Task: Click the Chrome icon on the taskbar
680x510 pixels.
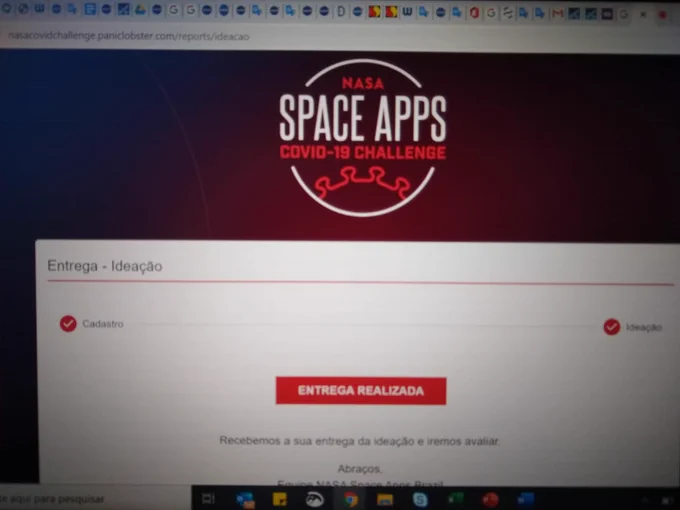Action: point(350,500)
